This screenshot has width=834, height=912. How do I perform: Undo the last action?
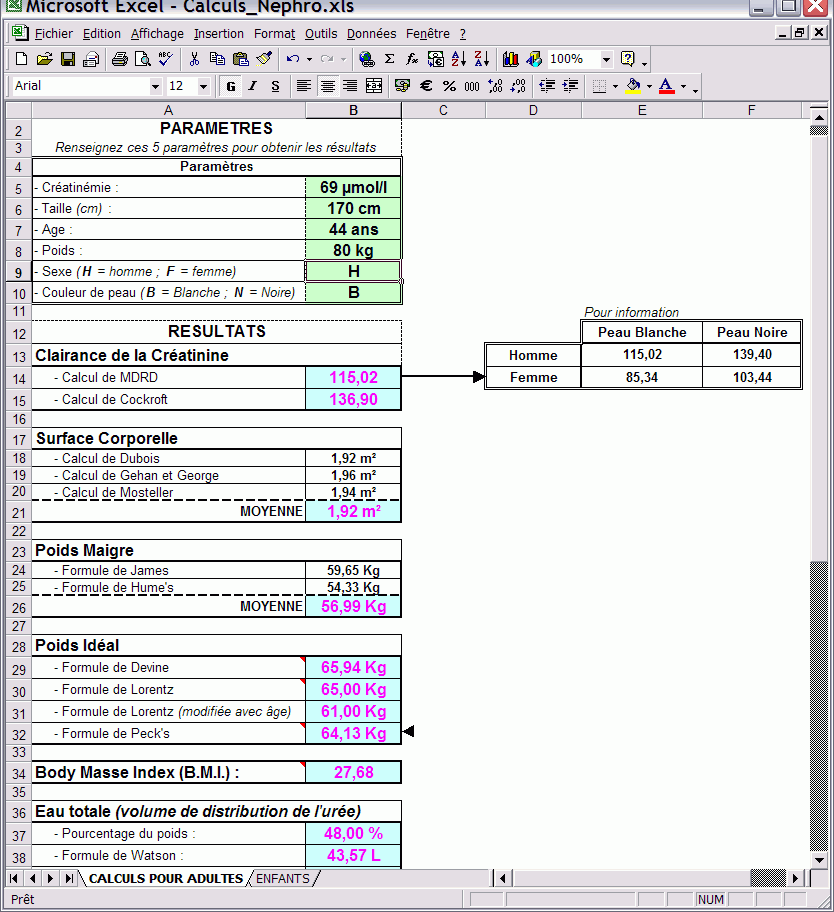293,59
